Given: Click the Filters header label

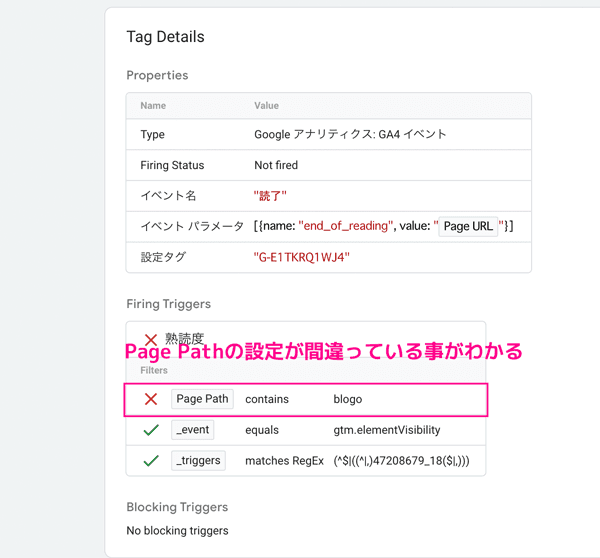Looking at the screenshot, I should click(154, 370).
